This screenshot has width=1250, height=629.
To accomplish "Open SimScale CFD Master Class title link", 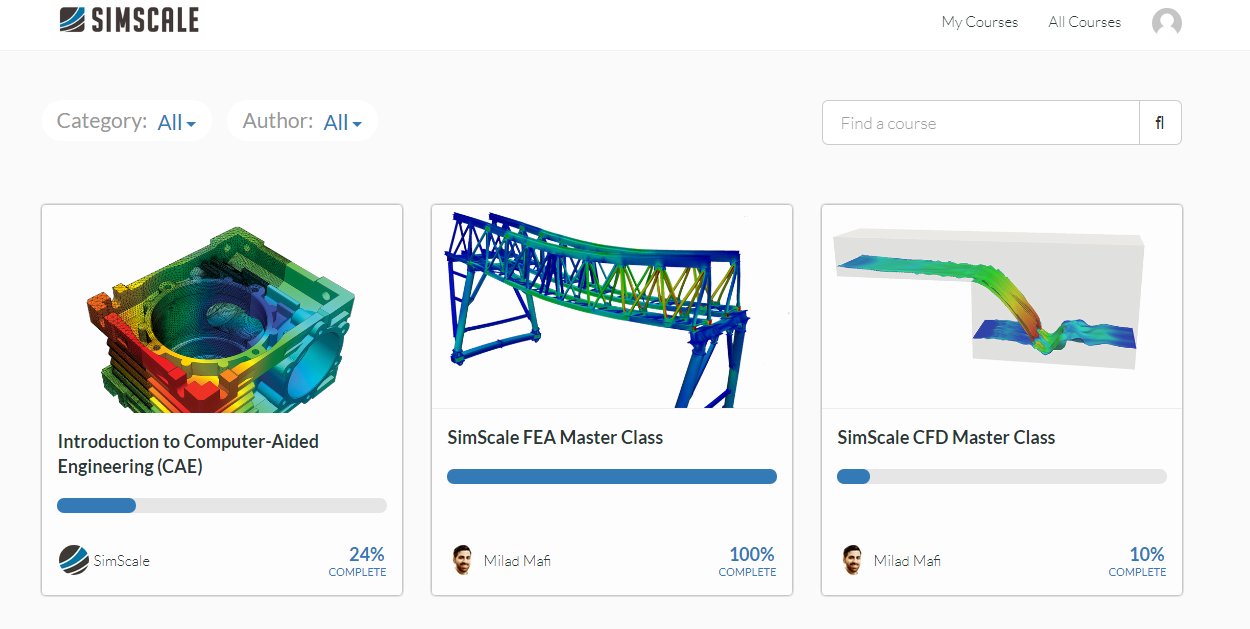I will 946,437.
